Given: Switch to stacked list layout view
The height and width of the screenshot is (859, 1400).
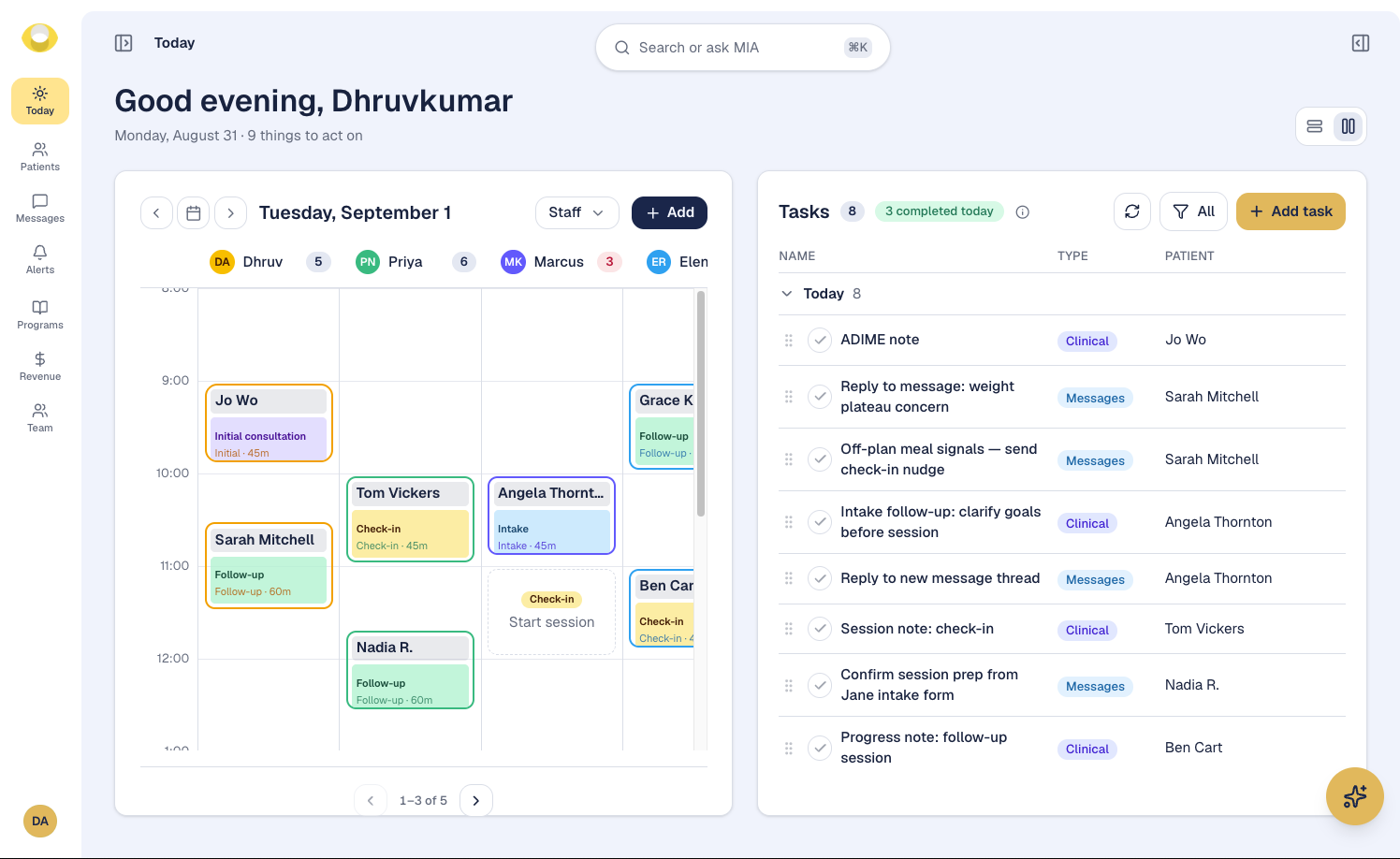Looking at the screenshot, I should (1315, 126).
